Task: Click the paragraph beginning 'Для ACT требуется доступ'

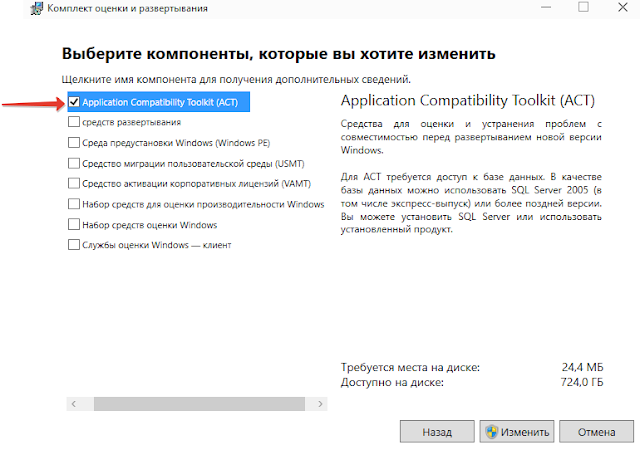Action: click(471, 203)
